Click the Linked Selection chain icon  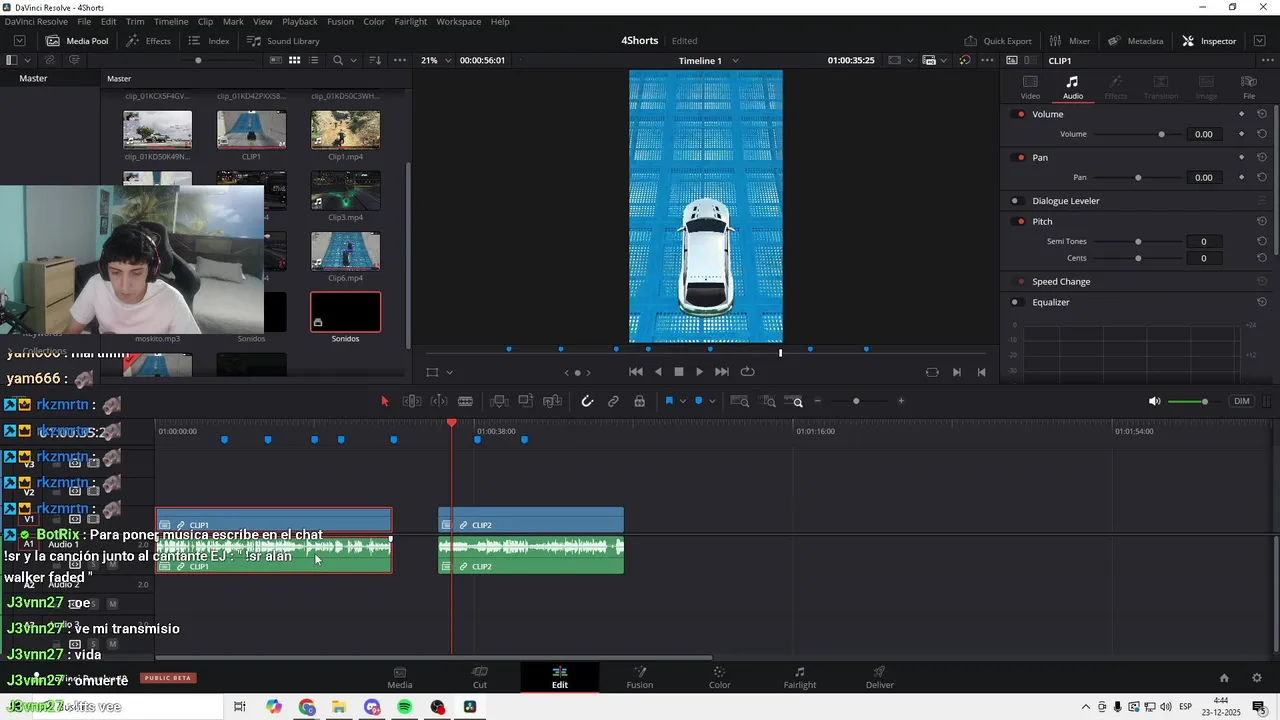click(x=613, y=401)
